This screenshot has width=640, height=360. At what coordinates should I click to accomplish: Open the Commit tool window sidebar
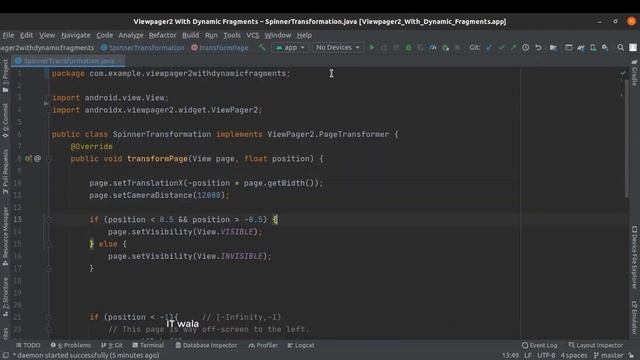pos(5,120)
